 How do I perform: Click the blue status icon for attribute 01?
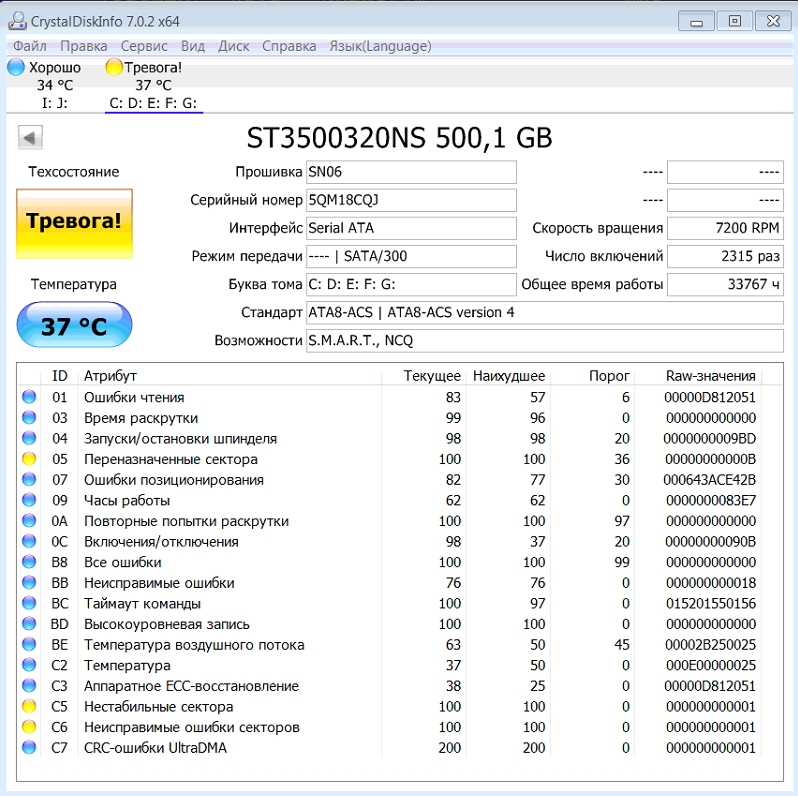(28, 398)
